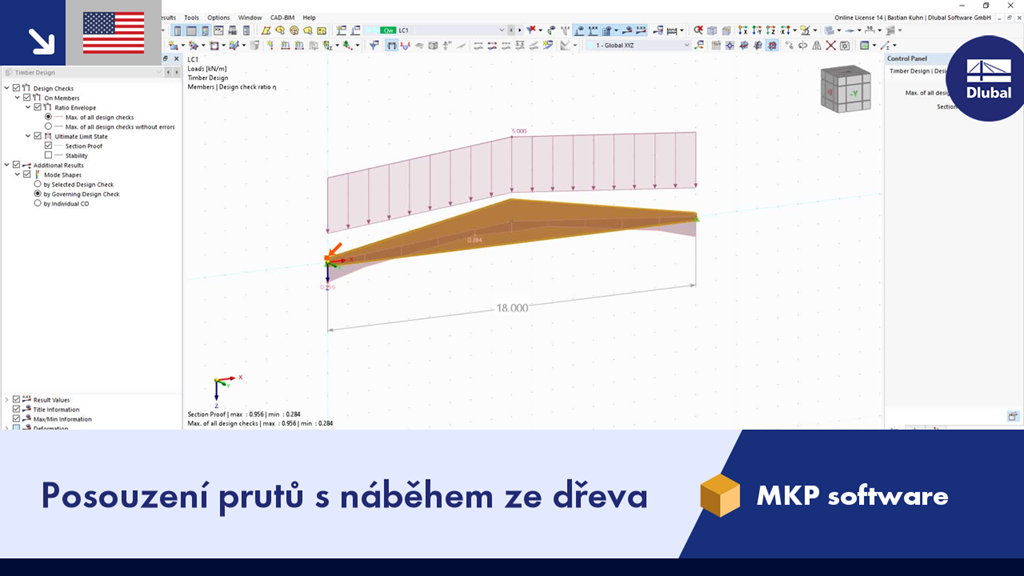
Task: Select the view along X axis icon
Action: coord(743,30)
